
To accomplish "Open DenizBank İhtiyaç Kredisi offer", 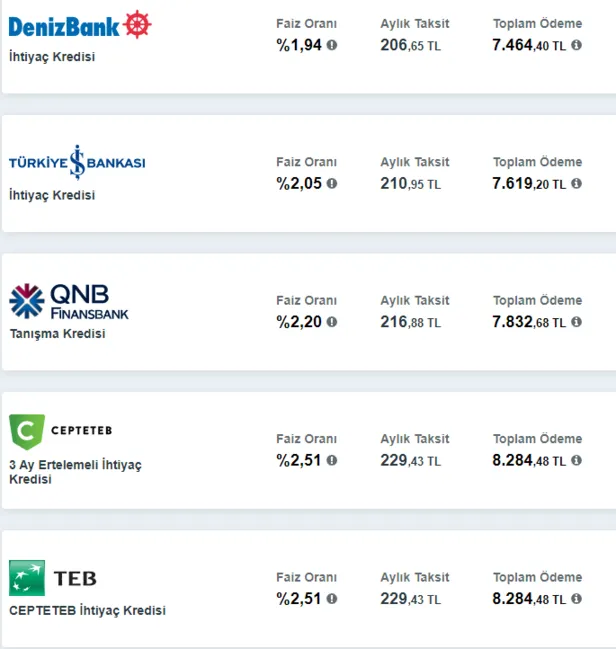I will [52, 57].
